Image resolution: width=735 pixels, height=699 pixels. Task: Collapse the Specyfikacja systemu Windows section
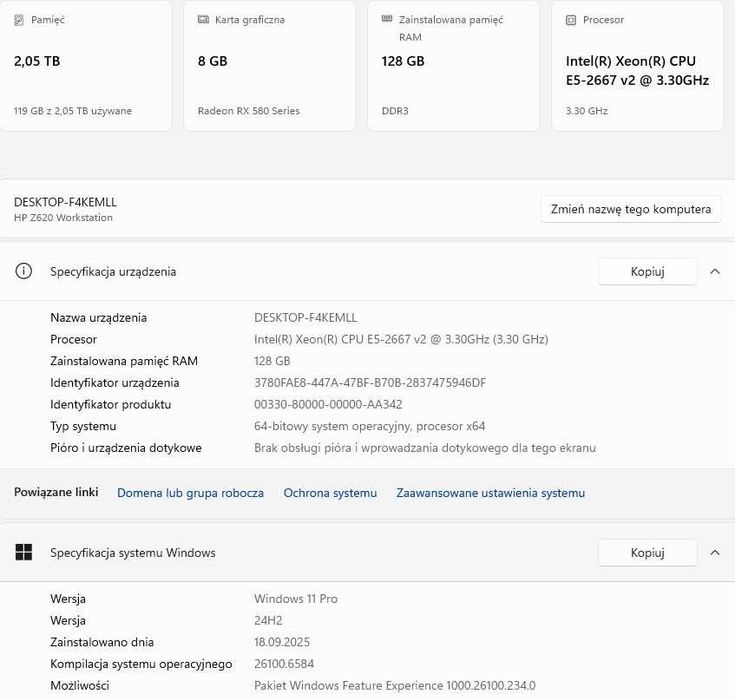tap(714, 552)
